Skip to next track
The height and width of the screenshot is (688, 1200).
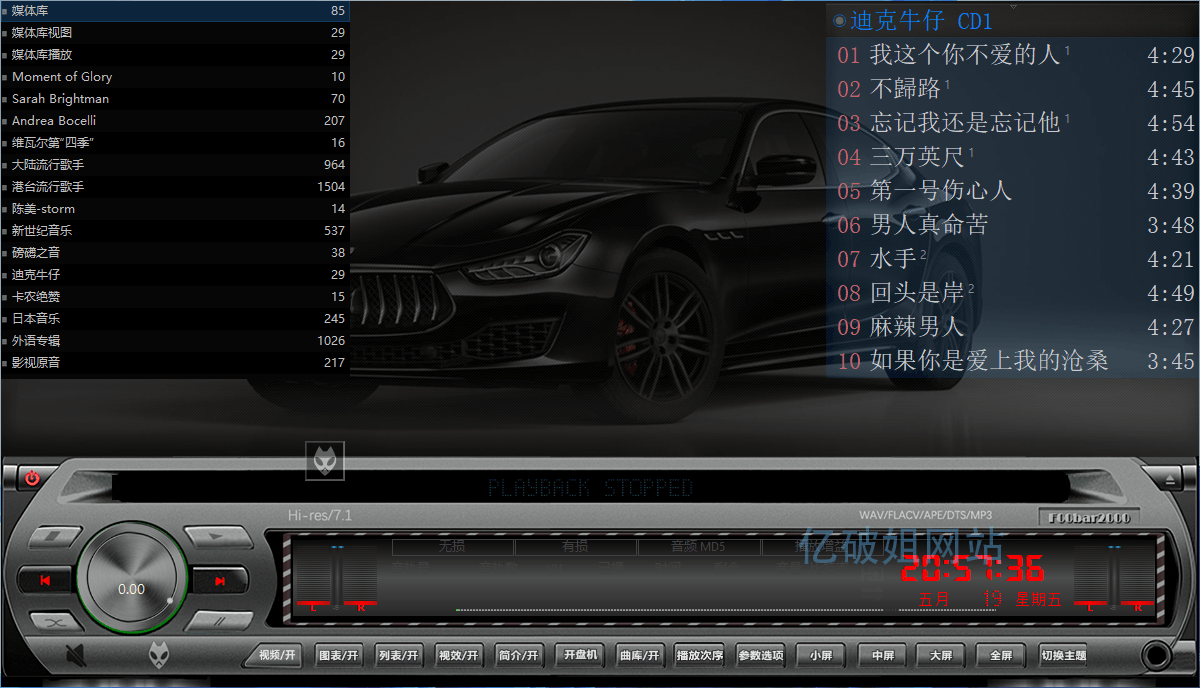point(219,582)
